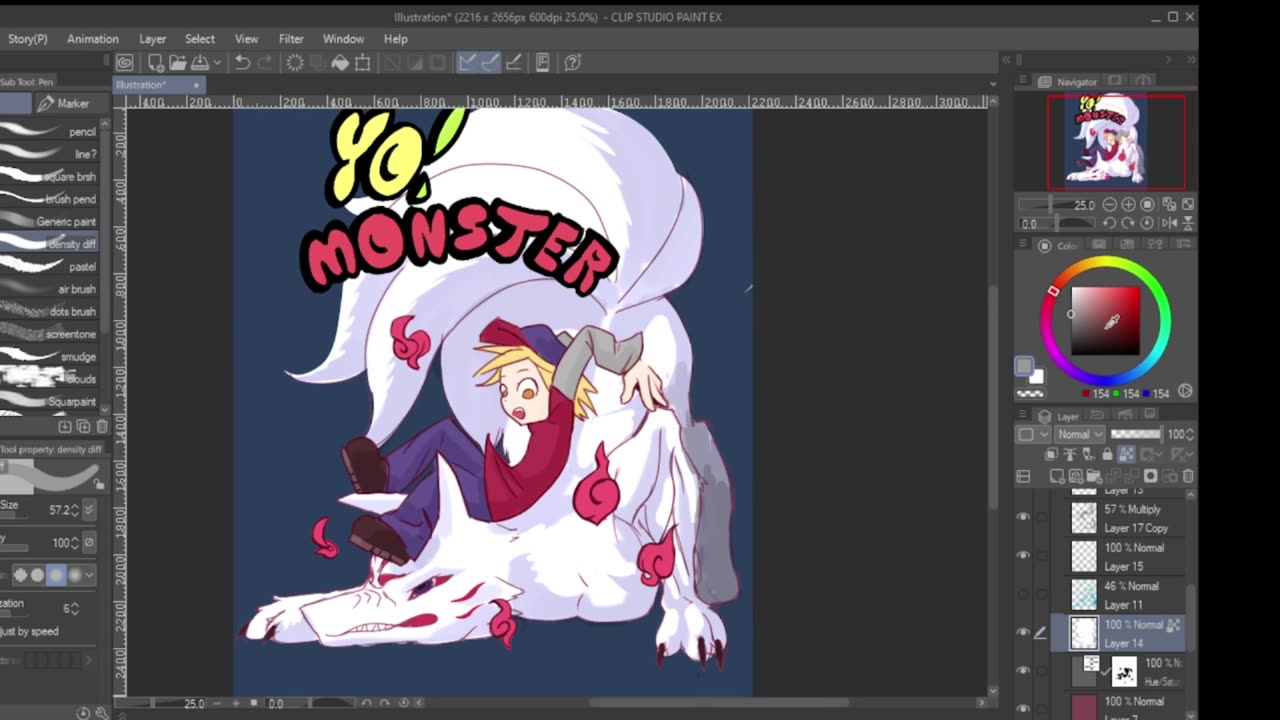Open the Normal blending mode dropdown
This screenshot has height=720, width=1280.
(1080, 434)
